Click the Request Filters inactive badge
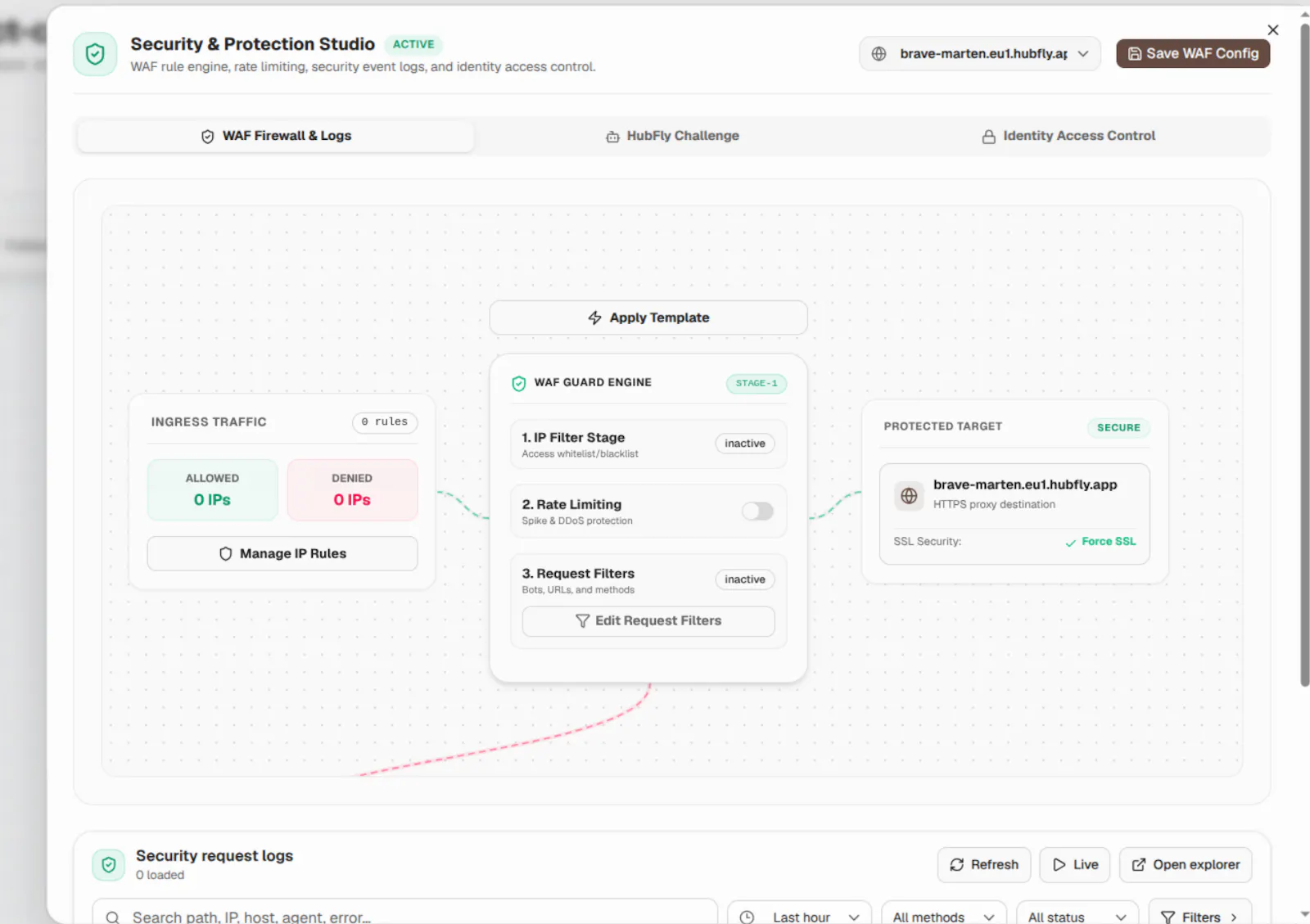This screenshot has width=1310, height=924. [745, 579]
